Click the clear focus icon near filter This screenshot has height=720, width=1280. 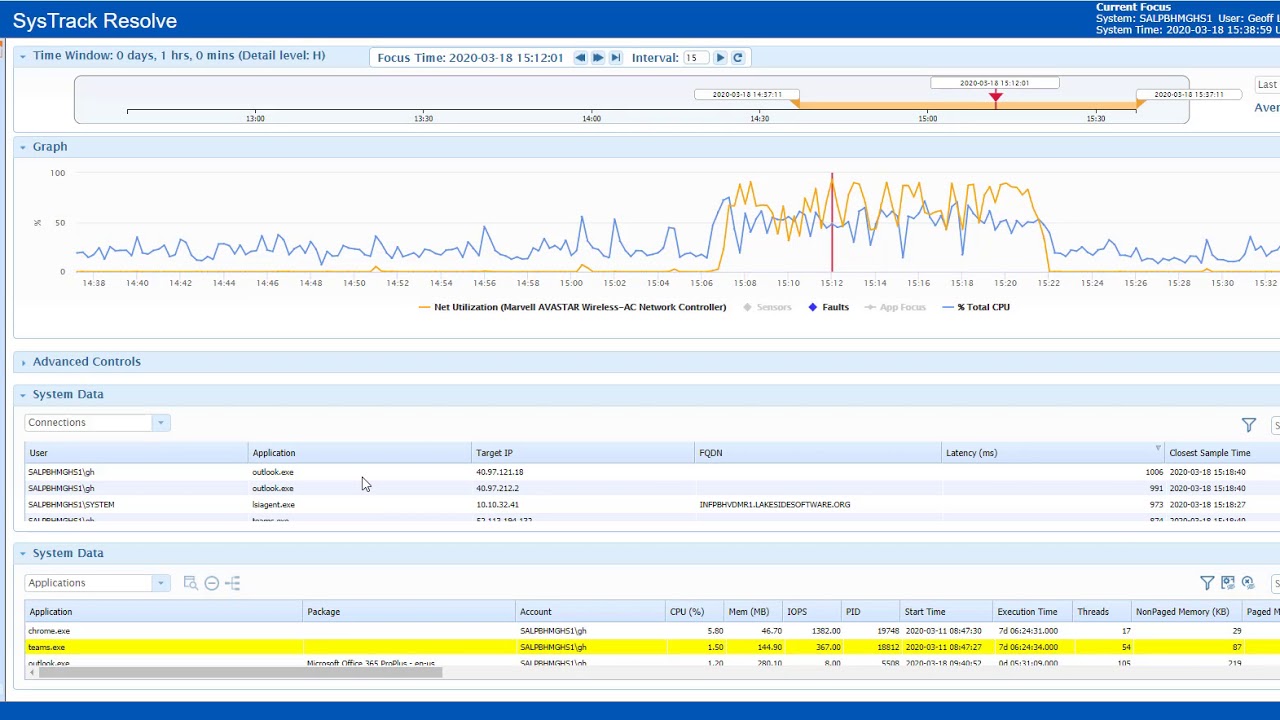click(x=1248, y=583)
